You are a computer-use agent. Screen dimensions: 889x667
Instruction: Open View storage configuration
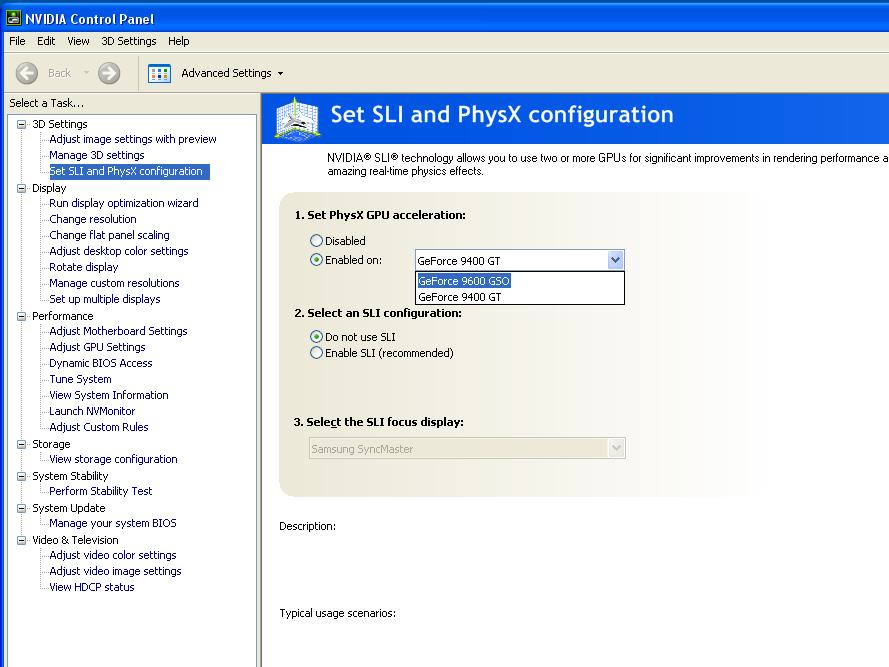(113, 459)
